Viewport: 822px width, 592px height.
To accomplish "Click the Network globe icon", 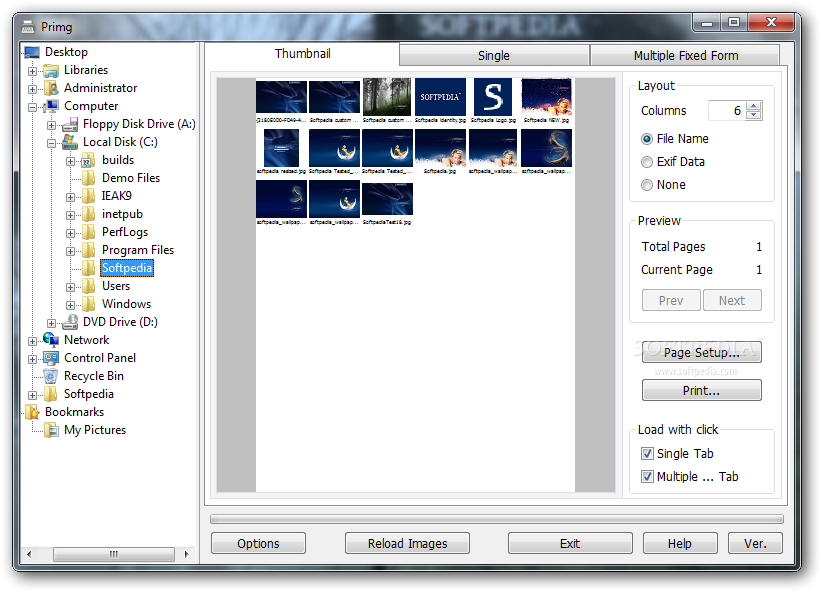I will [x=51, y=340].
